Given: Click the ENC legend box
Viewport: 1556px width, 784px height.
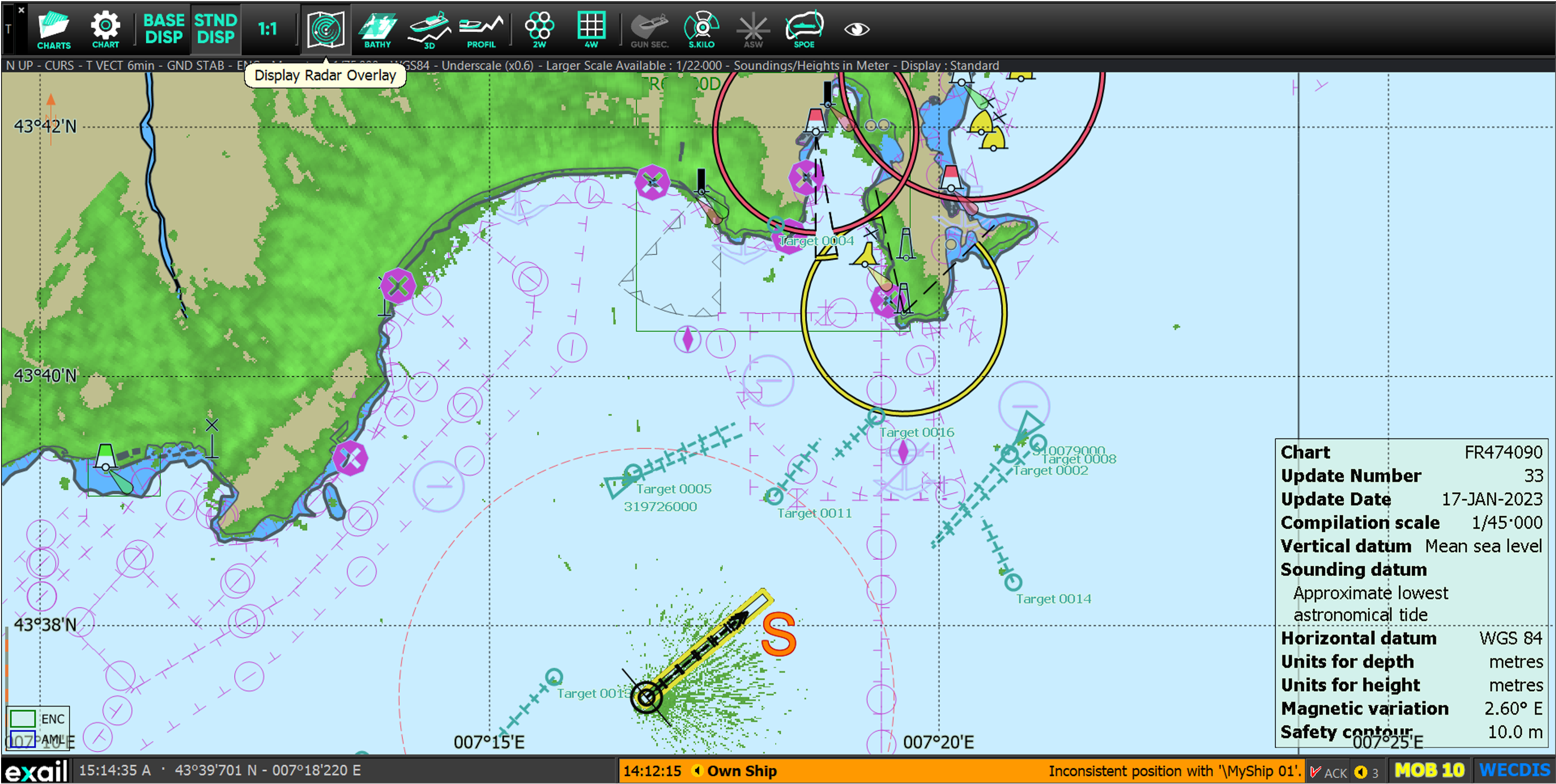Looking at the screenshot, I should pos(23,719).
